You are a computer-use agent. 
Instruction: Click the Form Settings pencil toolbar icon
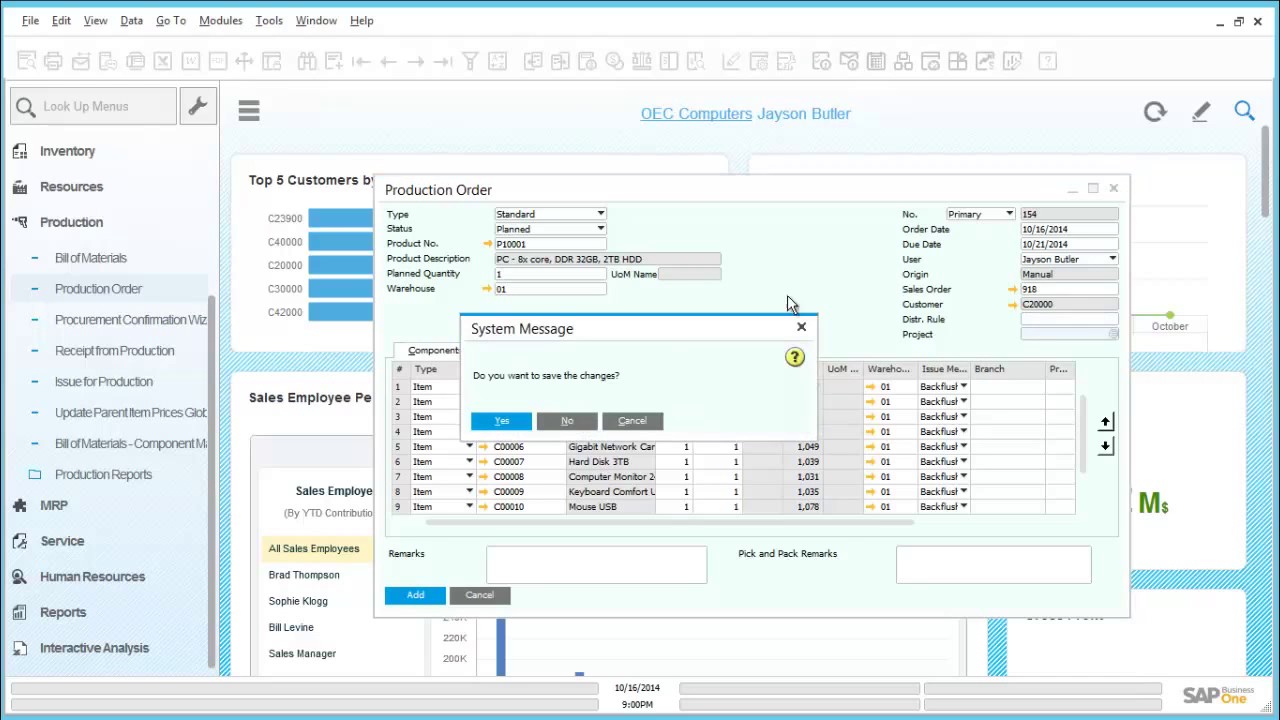point(731,62)
